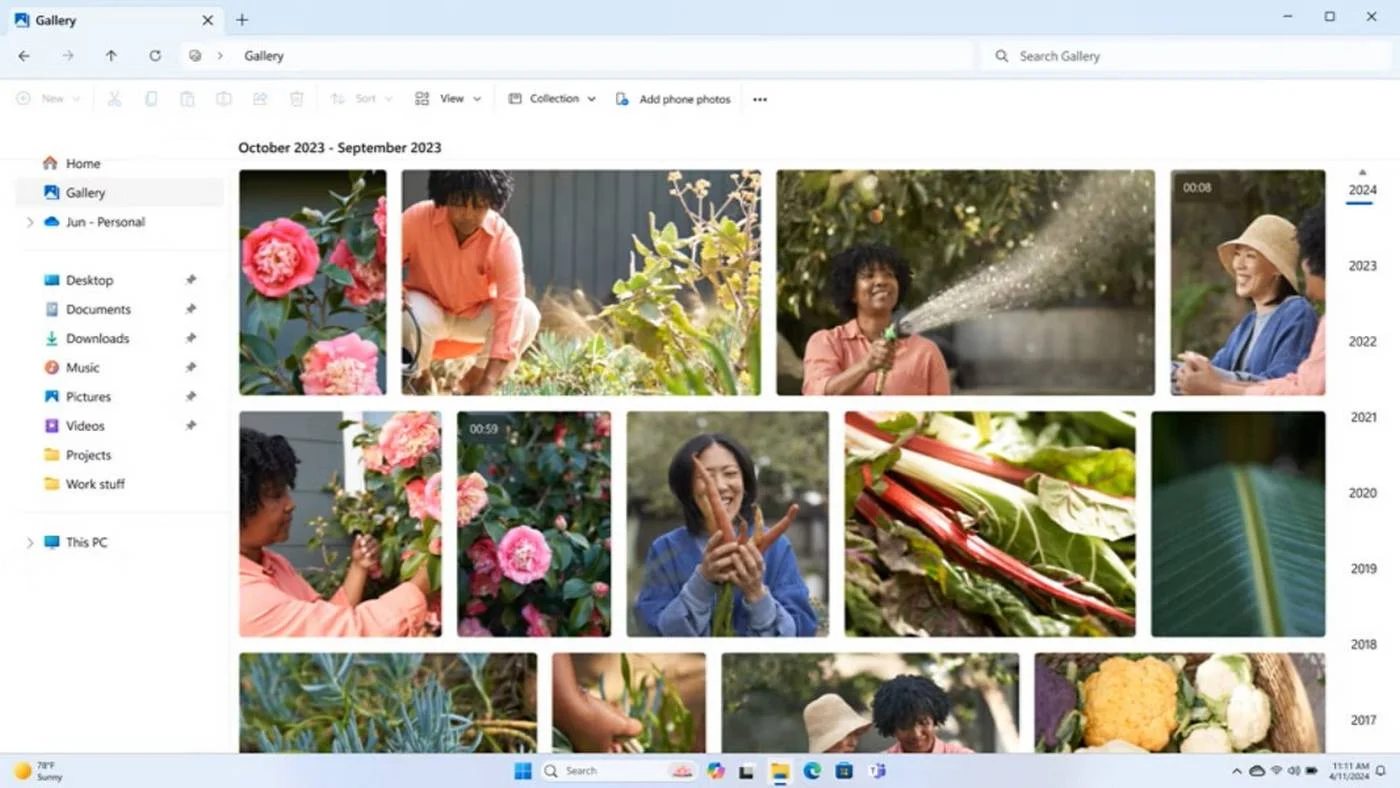Viewport: 1400px width, 788px height.
Task: Open a new tab with plus button
Action: pyautogui.click(x=242, y=20)
